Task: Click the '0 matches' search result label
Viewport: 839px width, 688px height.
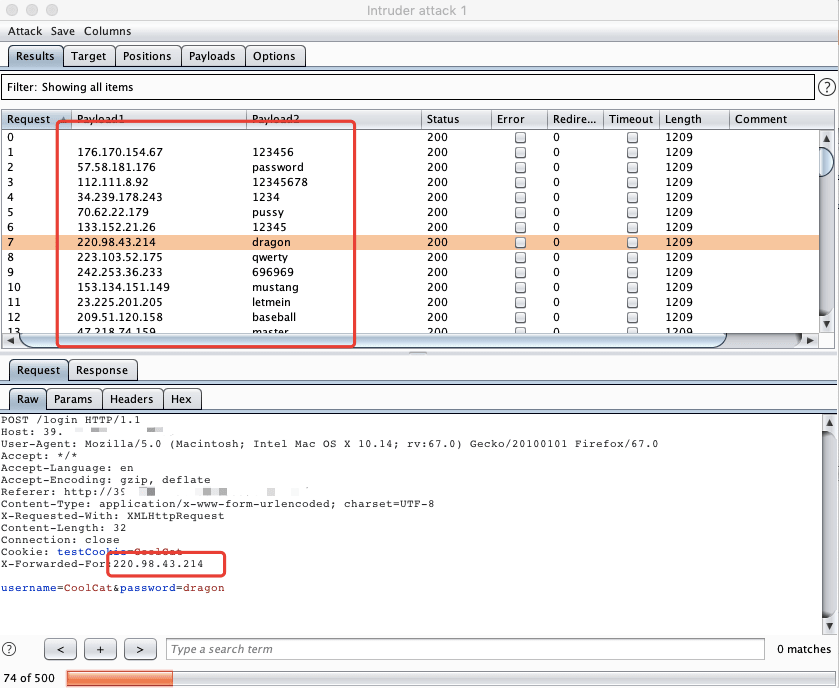Action: coord(804,649)
